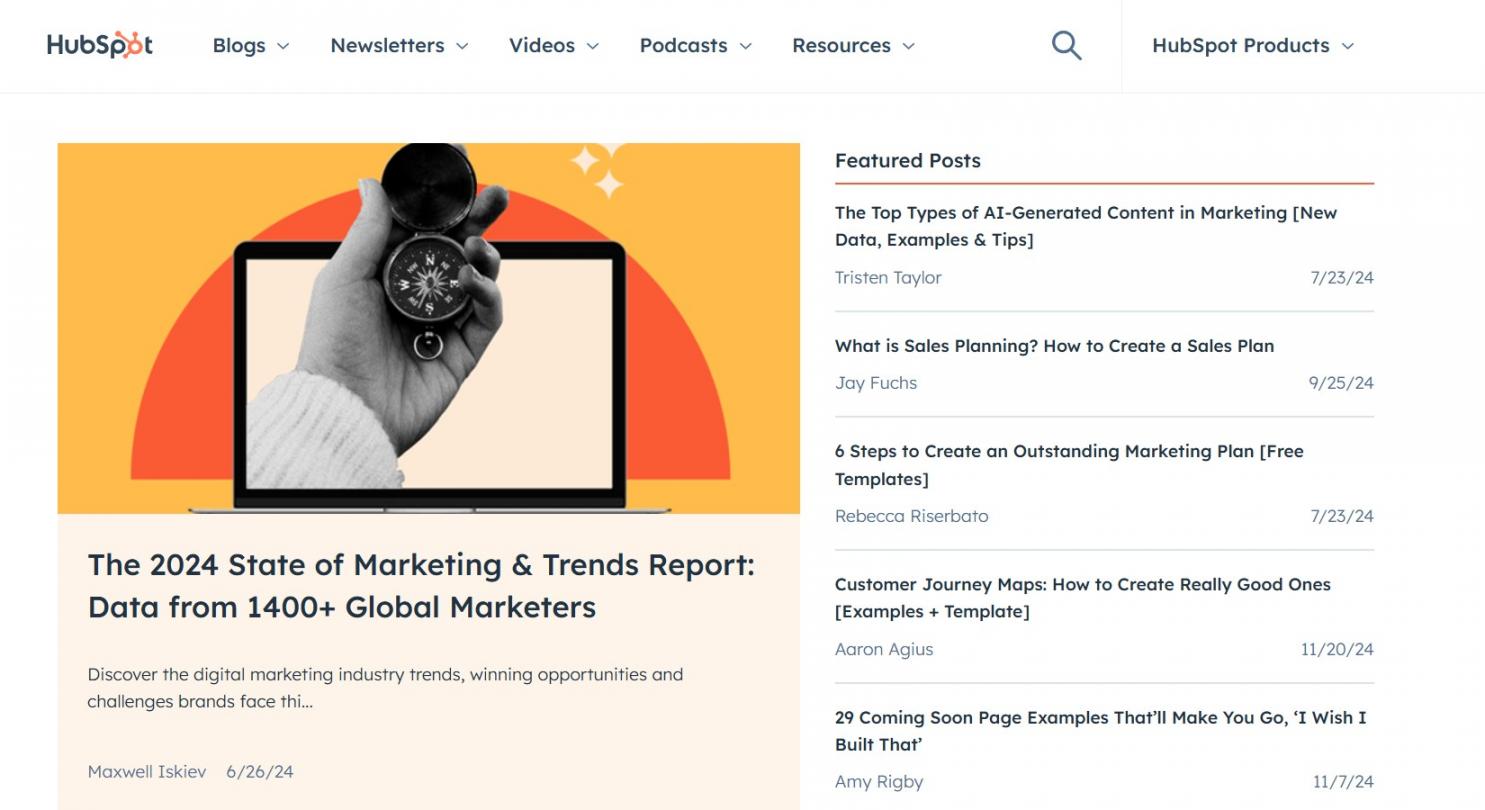Open the Podcasts menu

696,46
